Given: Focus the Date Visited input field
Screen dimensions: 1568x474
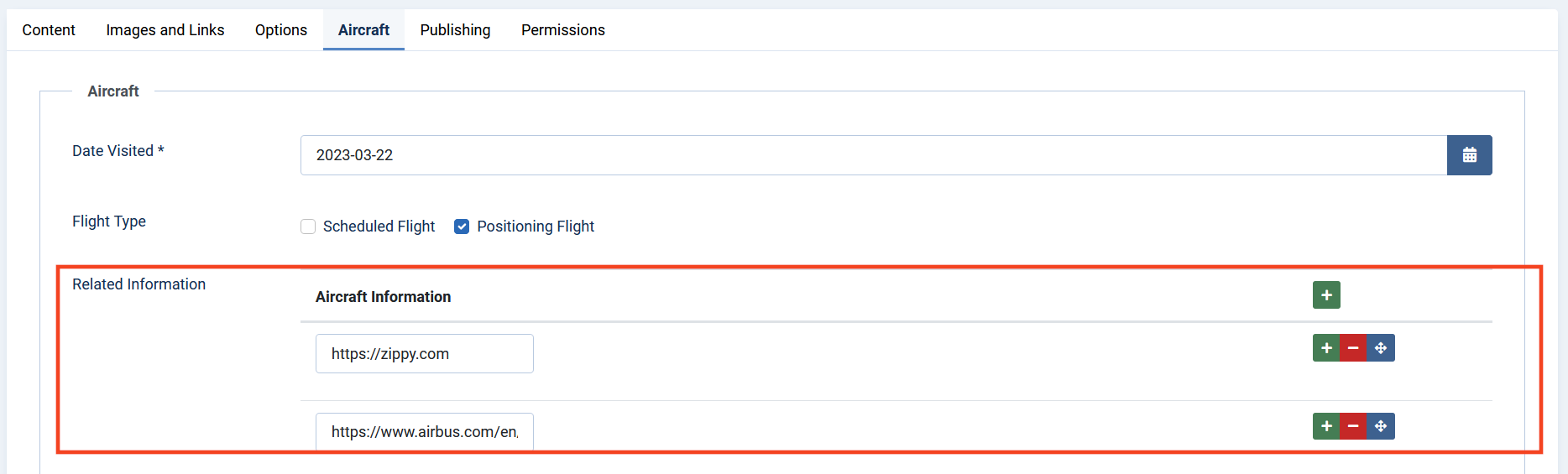Looking at the screenshot, I should coord(874,155).
